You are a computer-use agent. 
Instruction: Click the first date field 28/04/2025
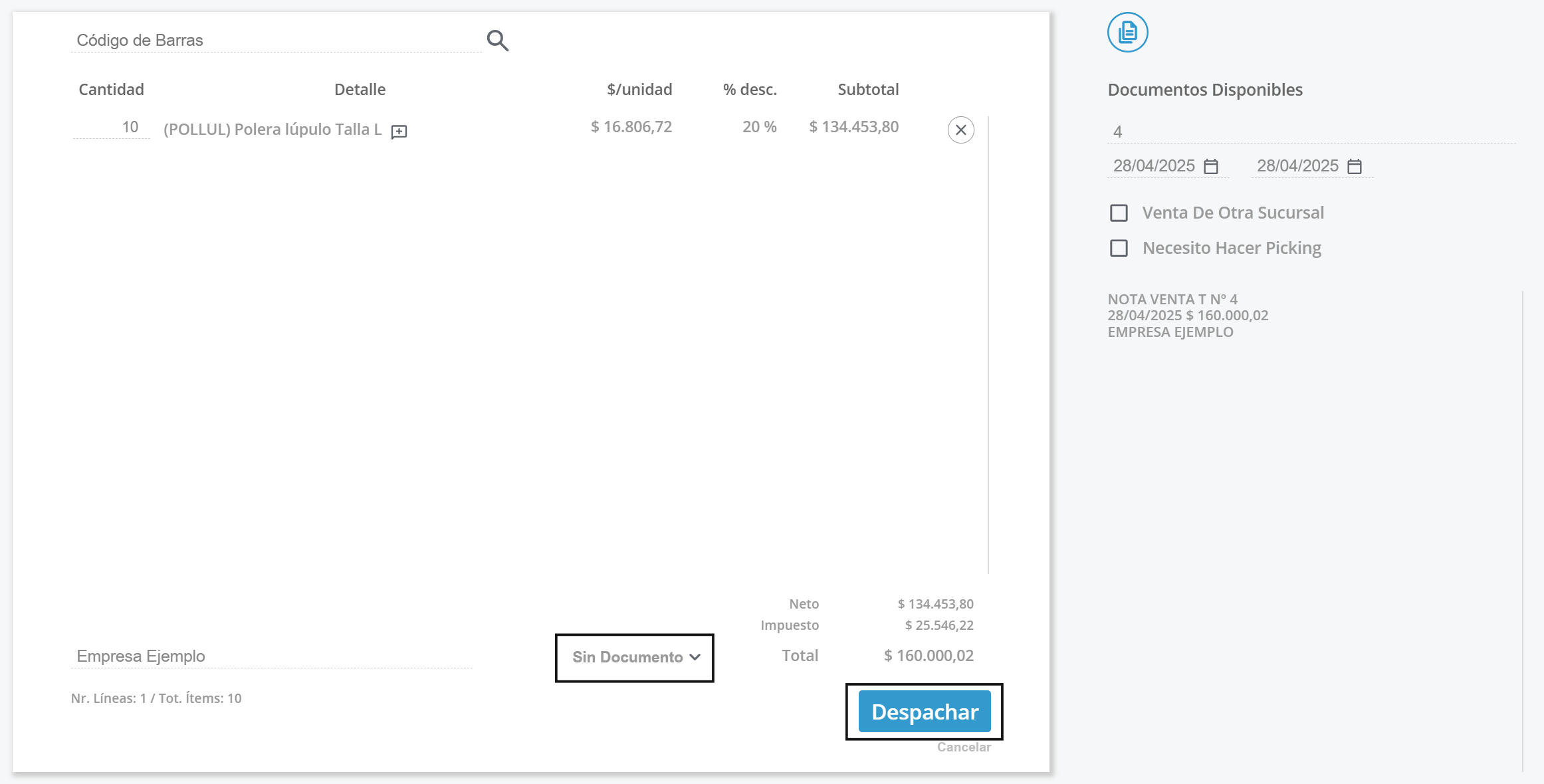pyautogui.click(x=1154, y=166)
